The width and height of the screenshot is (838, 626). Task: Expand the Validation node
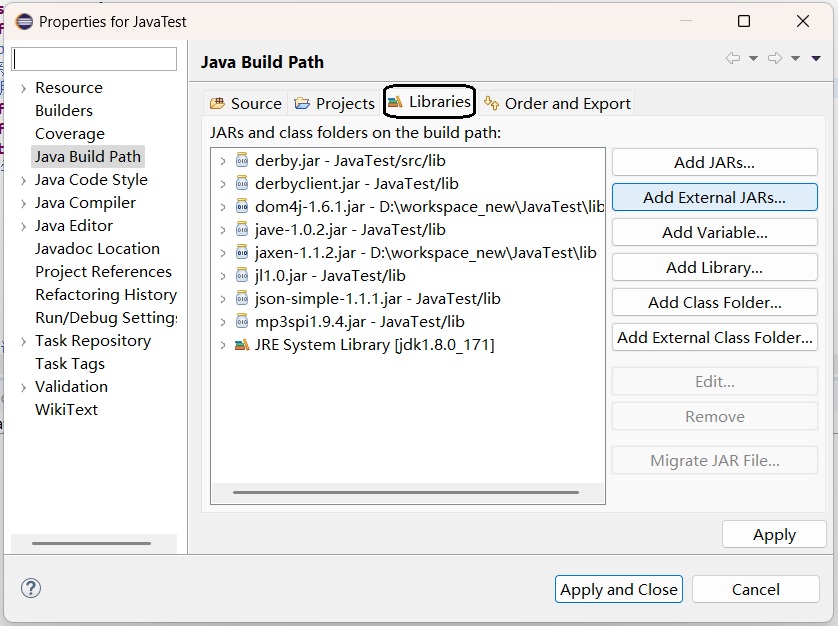(23, 387)
